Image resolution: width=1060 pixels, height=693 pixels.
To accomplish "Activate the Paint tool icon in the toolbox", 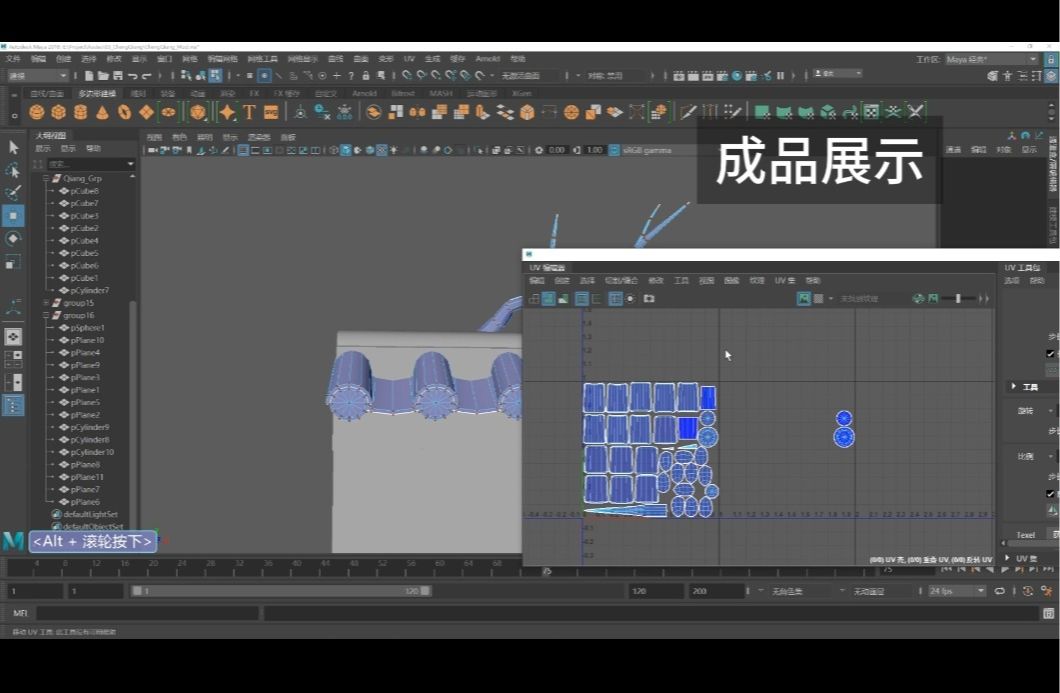I will coord(13,193).
